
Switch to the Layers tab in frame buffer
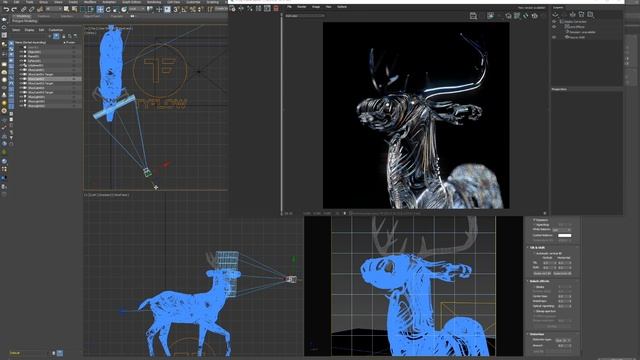click(558, 7)
